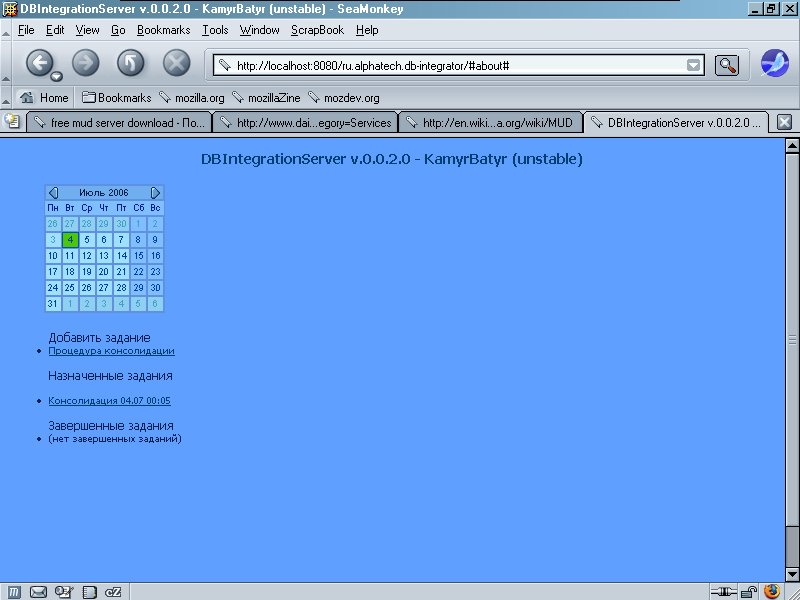This screenshot has height=600, width=800.
Task: Open the Bookmarks folder on personal toolbar
Action: (117, 97)
